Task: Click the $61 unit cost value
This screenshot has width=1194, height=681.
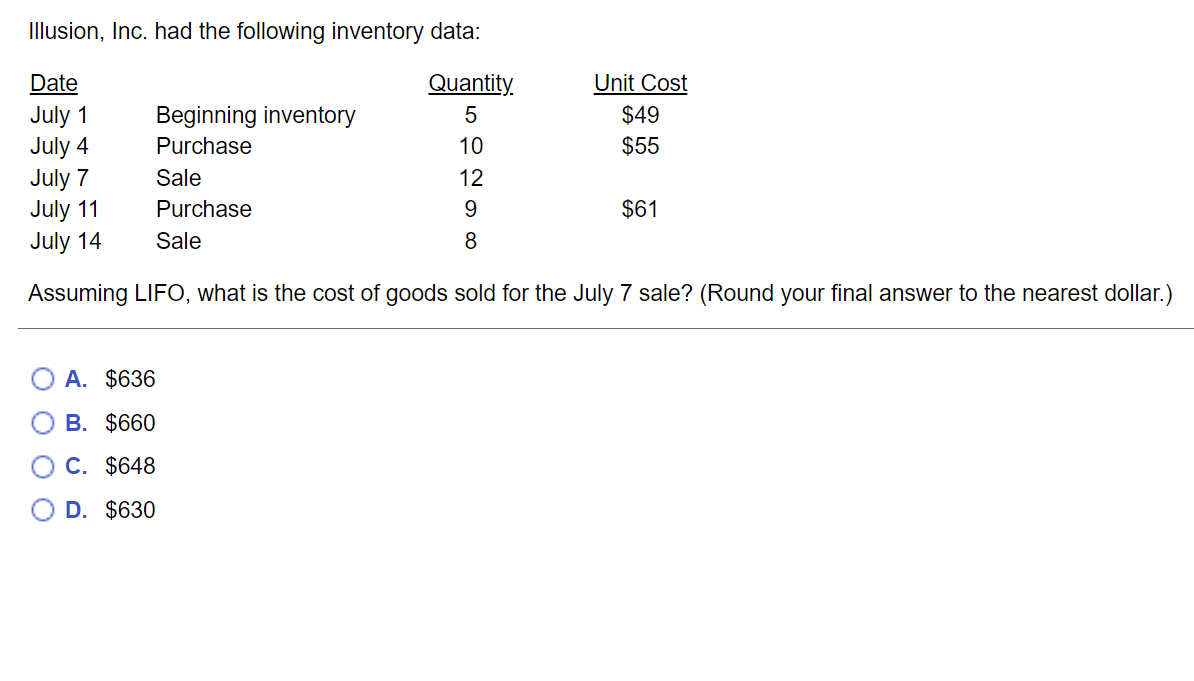Action: [638, 209]
